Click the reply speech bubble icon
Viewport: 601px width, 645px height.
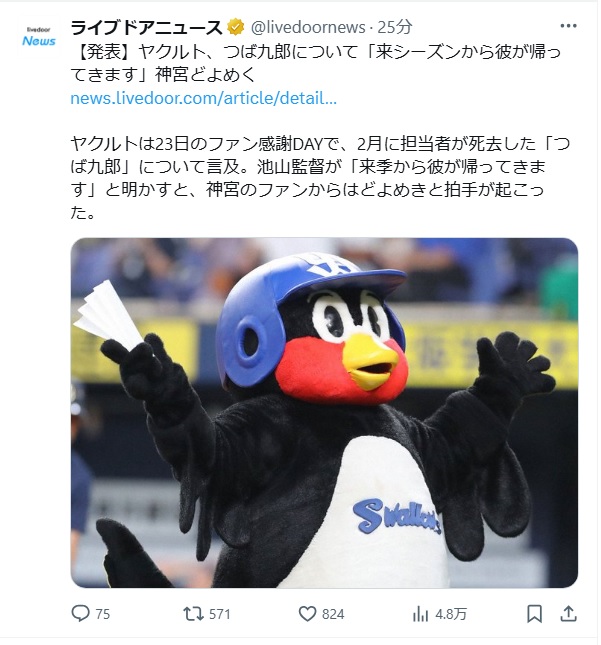(x=80, y=613)
